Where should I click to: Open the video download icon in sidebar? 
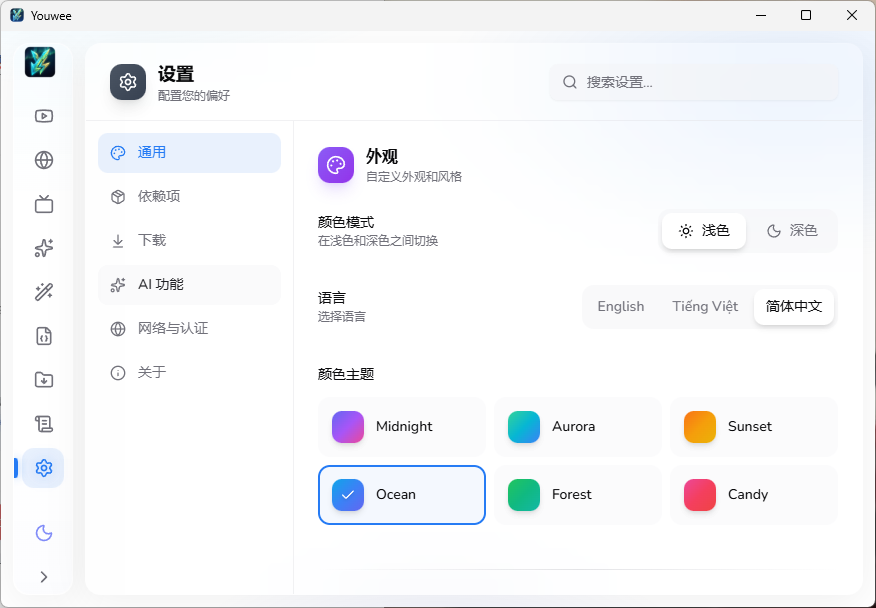tap(43, 116)
